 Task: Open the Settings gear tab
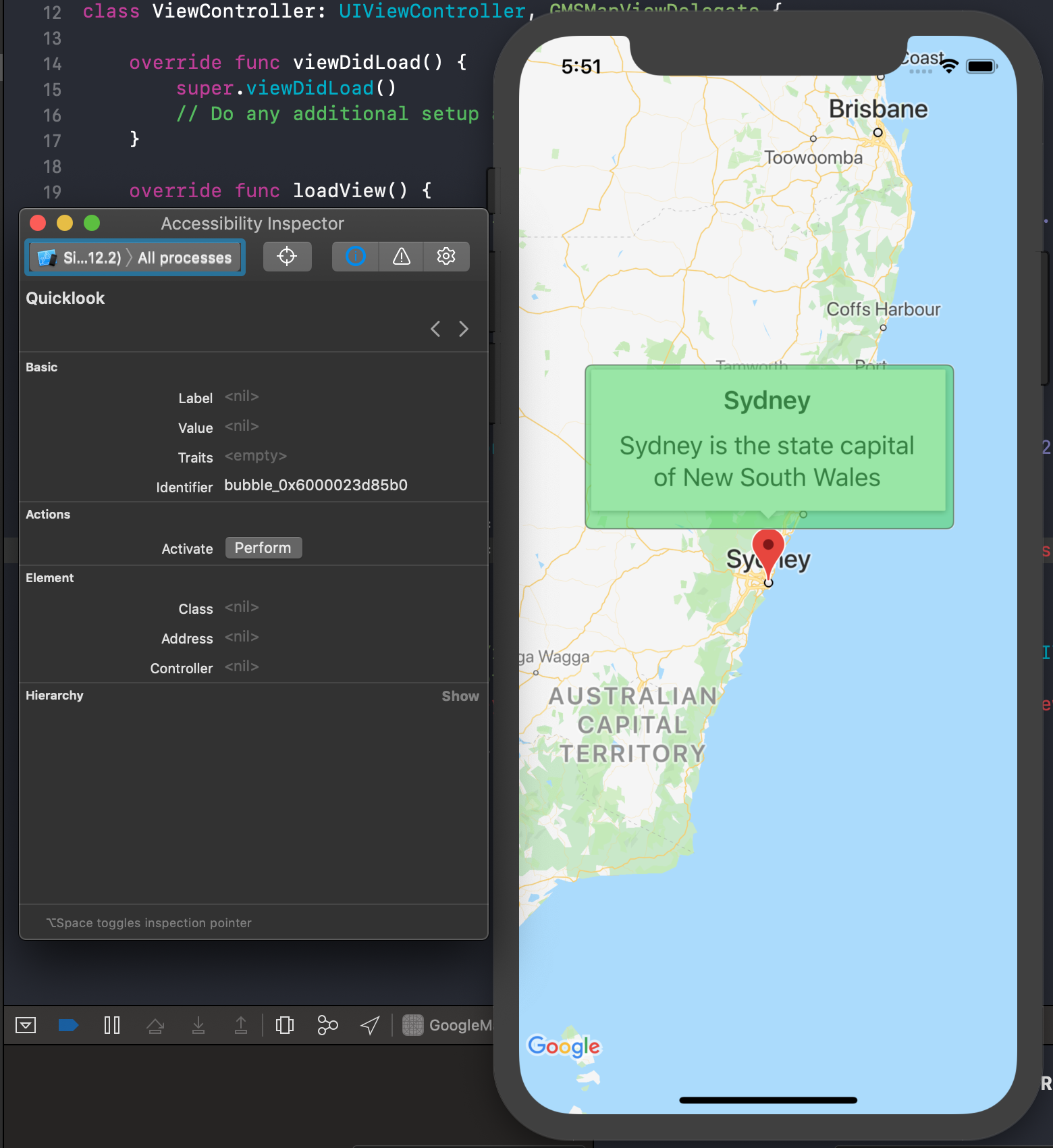446,257
